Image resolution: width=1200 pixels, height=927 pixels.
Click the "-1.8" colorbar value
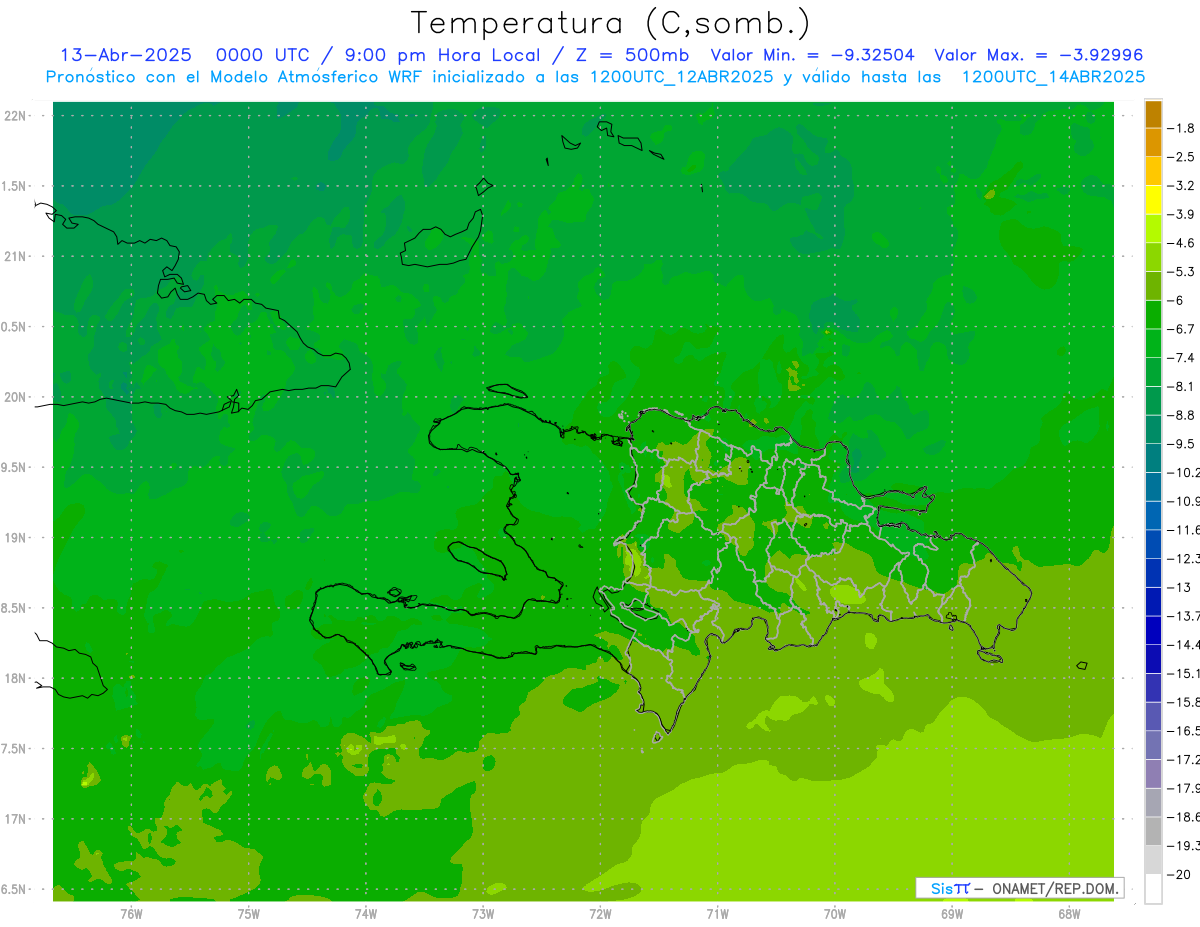pos(1181,128)
